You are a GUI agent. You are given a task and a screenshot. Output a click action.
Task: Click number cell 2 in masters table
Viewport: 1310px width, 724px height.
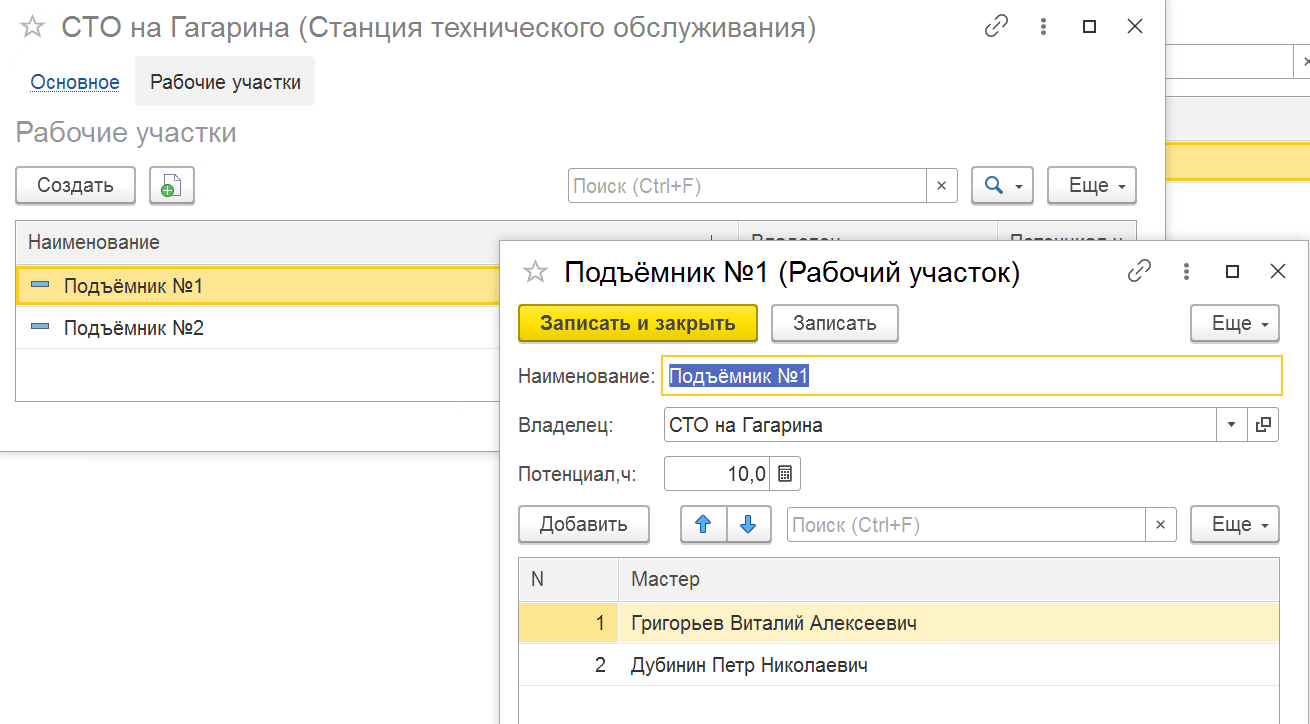pos(569,665)
